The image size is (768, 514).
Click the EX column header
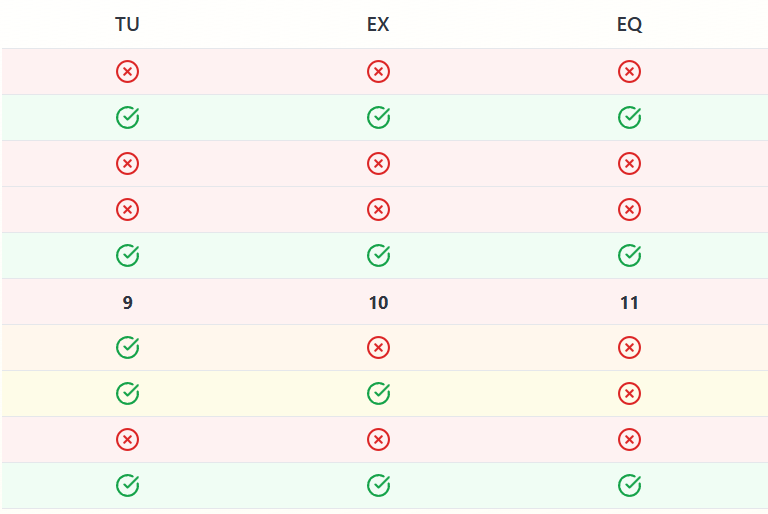(x=378, y=25)
